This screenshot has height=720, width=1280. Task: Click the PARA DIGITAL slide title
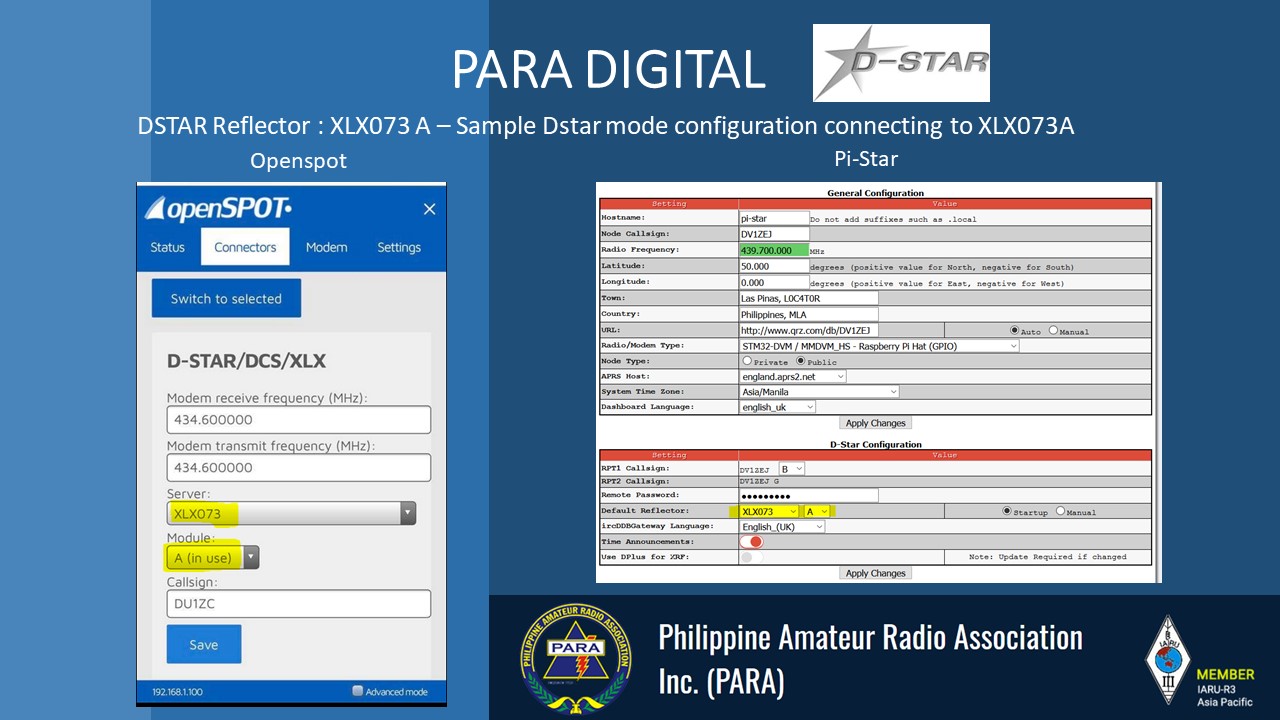pos(608,69)
